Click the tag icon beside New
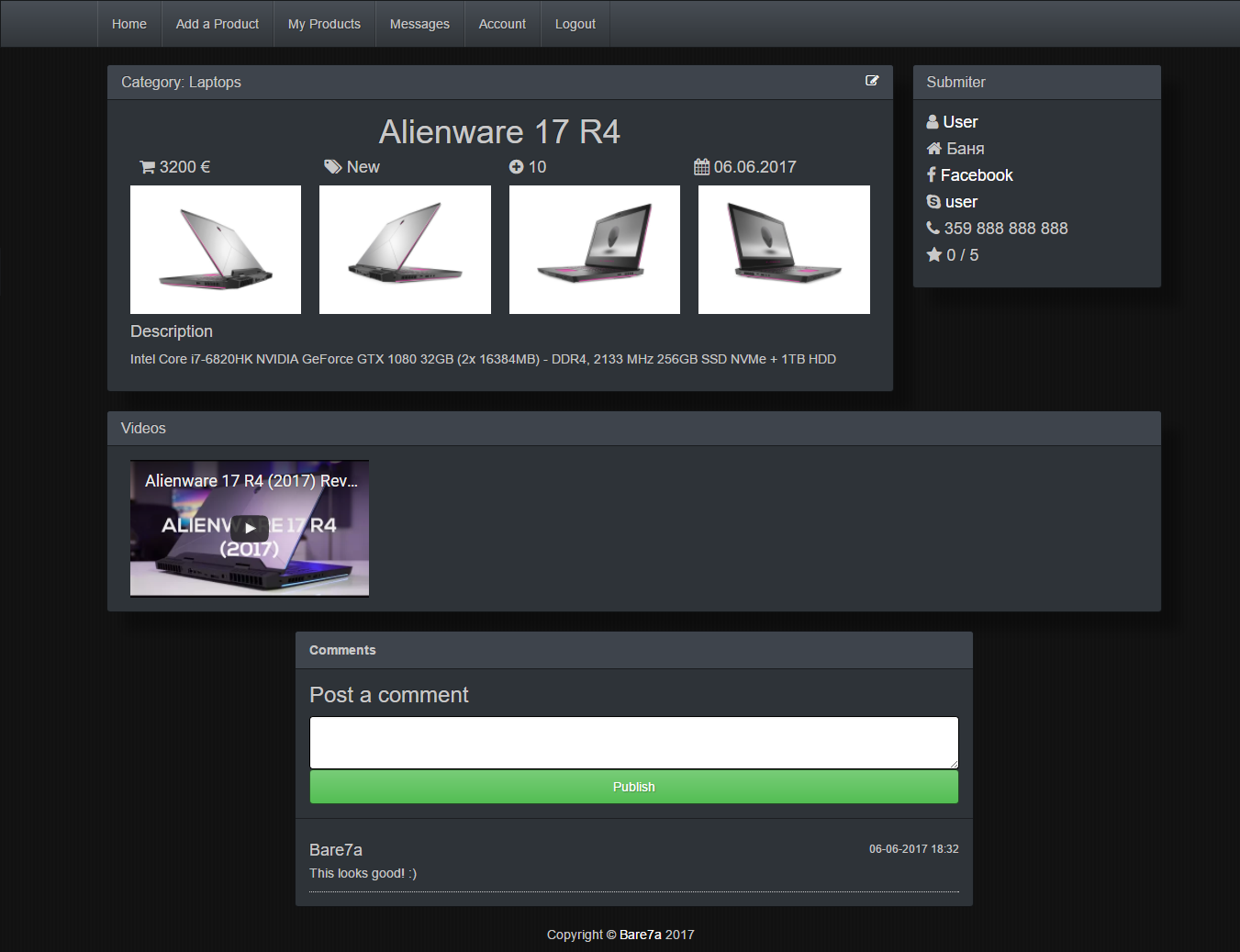Image resolution: width=1240 pixels, height=952 pixels. pyautogui.click(x=333, y=167)
